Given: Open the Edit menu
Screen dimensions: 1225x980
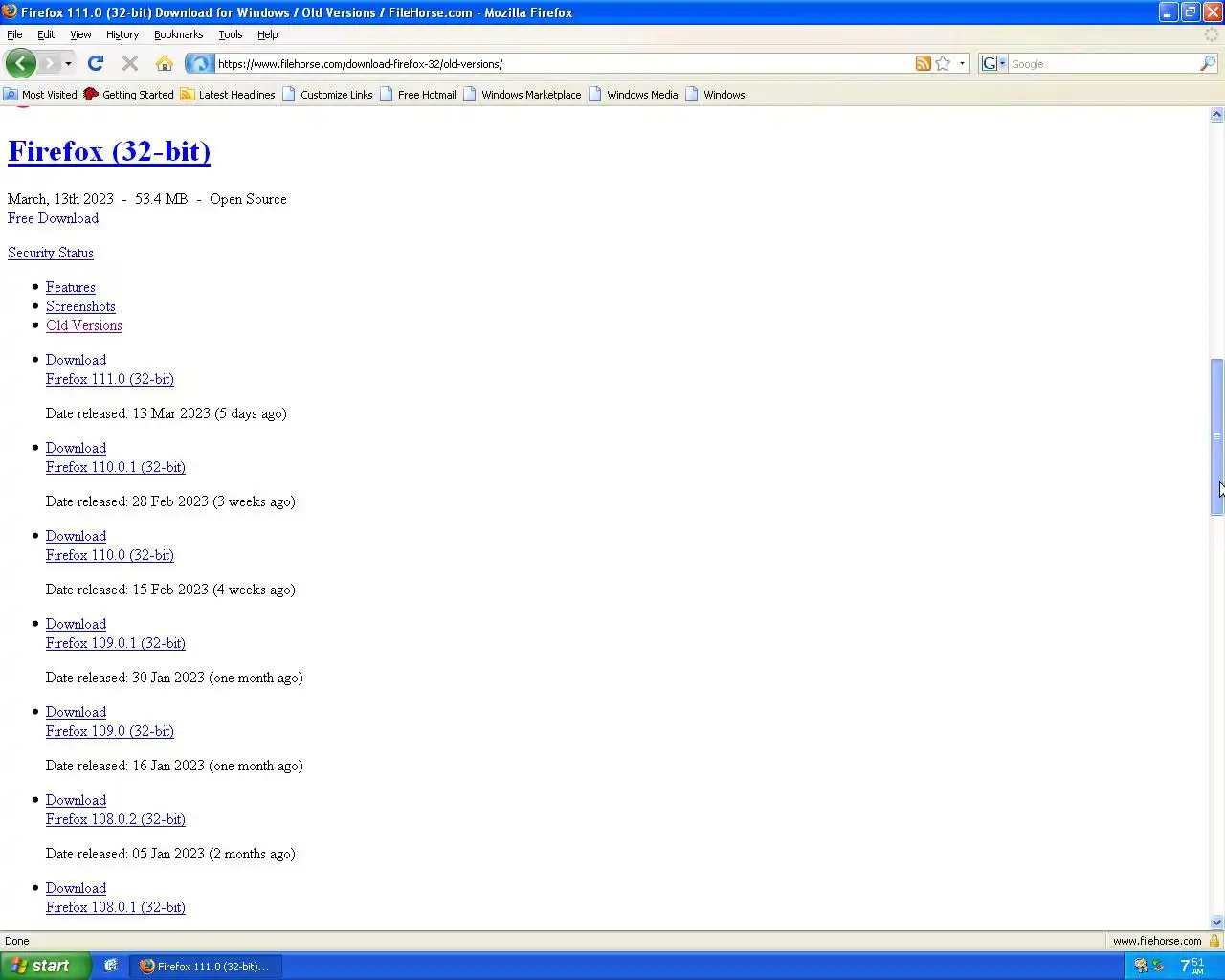Looking at the screenshot, I should [46, 34].
